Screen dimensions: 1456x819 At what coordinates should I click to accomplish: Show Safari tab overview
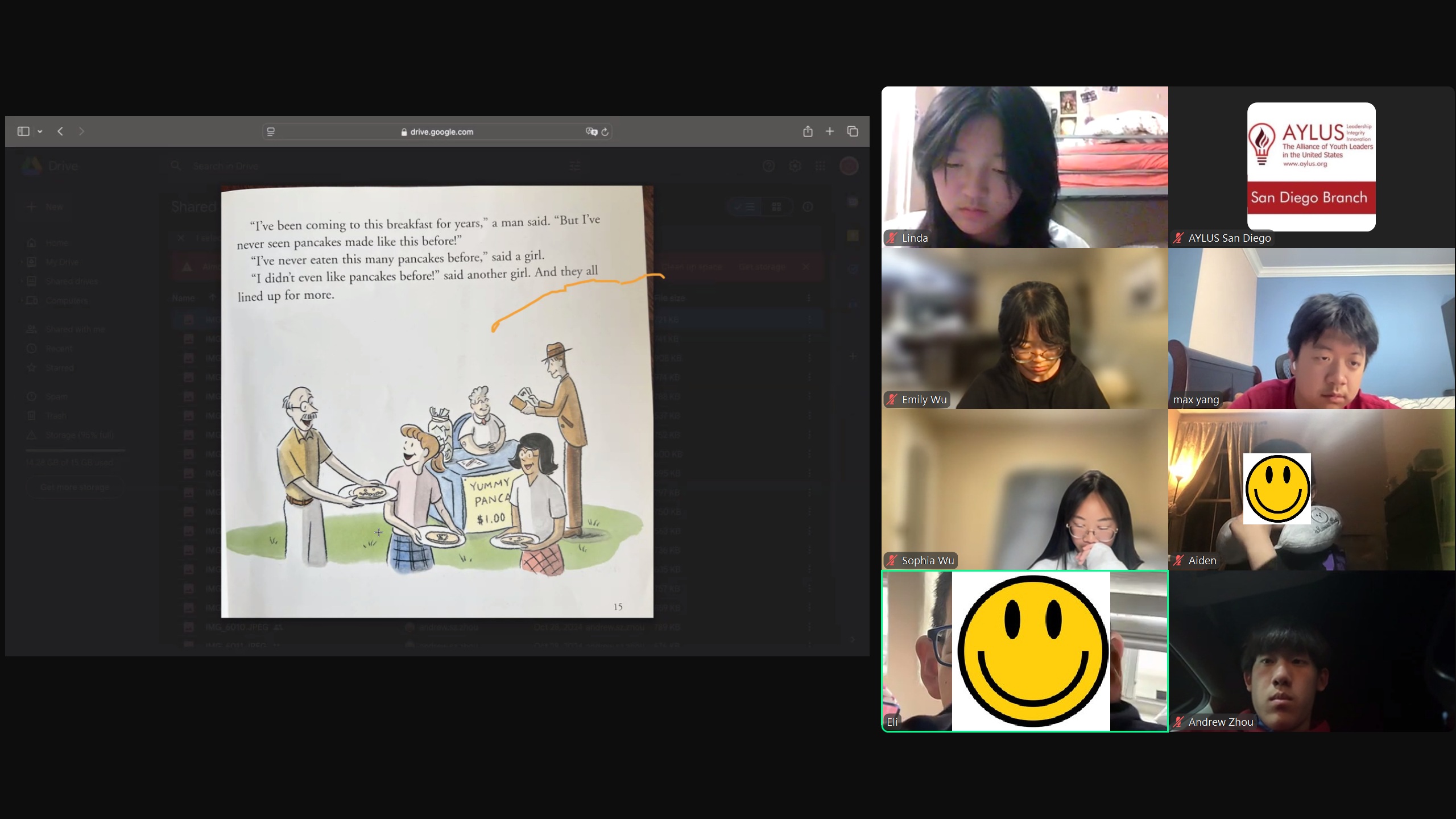point(853,131)
